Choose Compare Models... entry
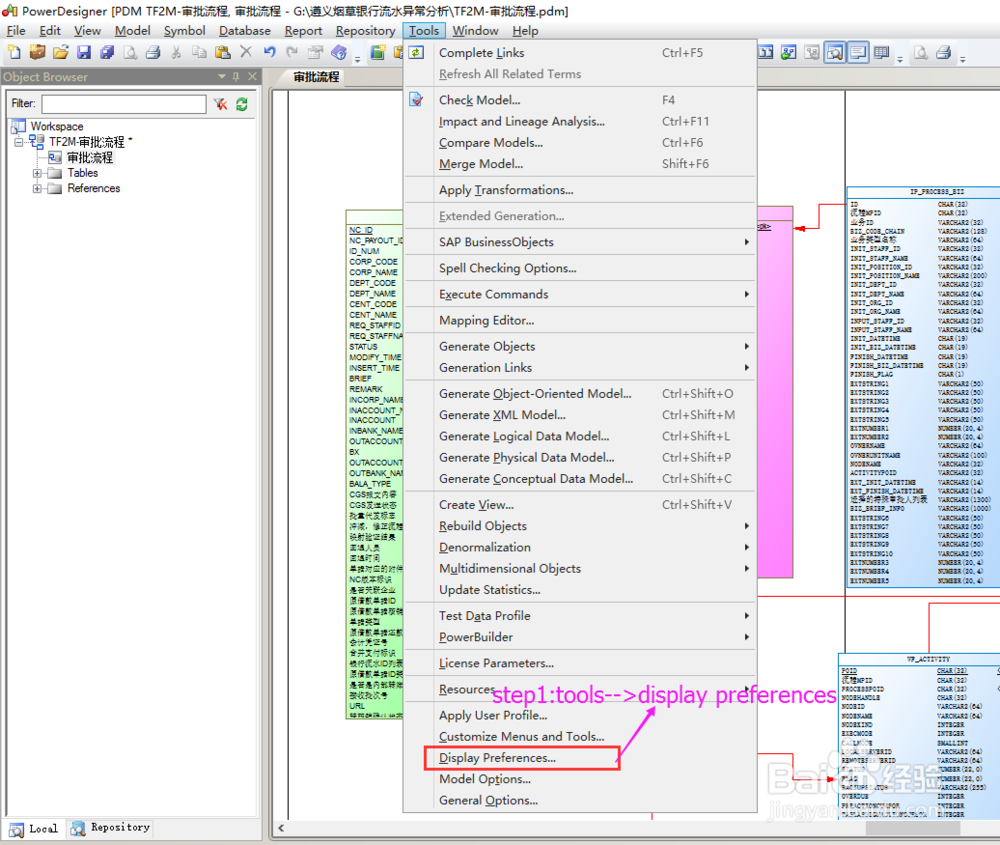The width and height of the screenshot is (1000, 845). (x=580, y=143)
